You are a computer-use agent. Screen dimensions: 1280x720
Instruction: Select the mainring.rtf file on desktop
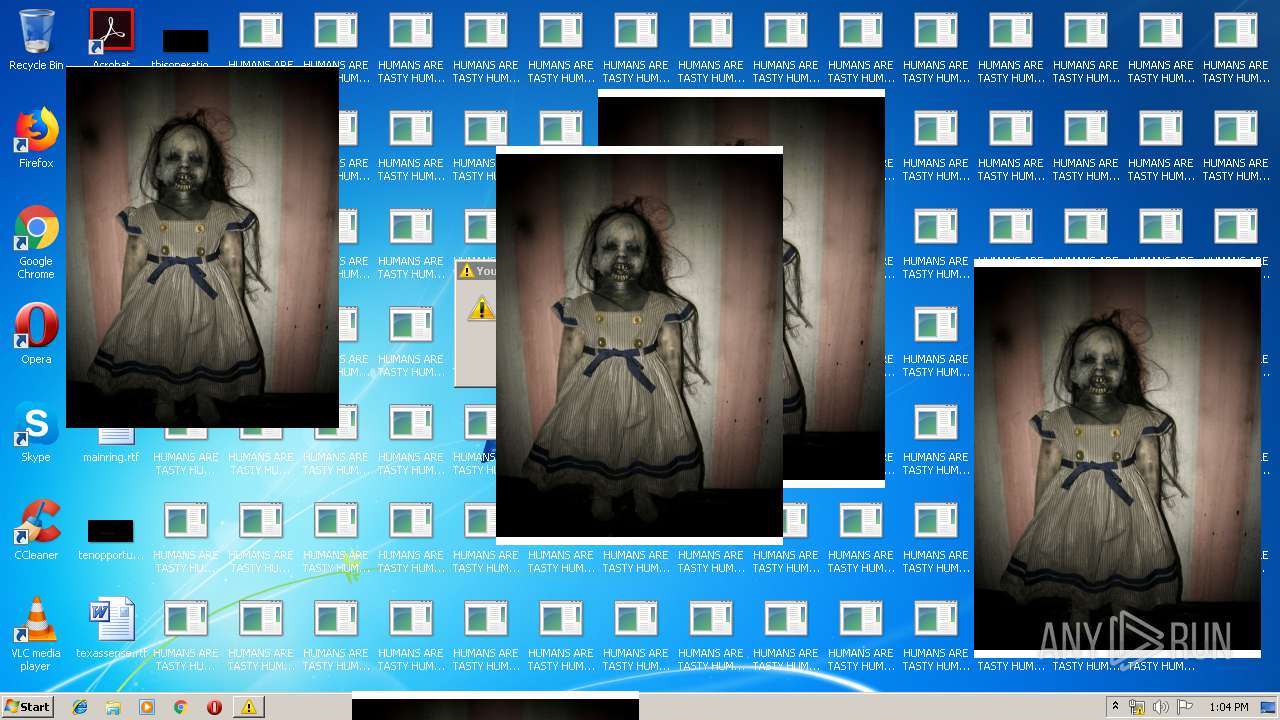tap(111, 445)
